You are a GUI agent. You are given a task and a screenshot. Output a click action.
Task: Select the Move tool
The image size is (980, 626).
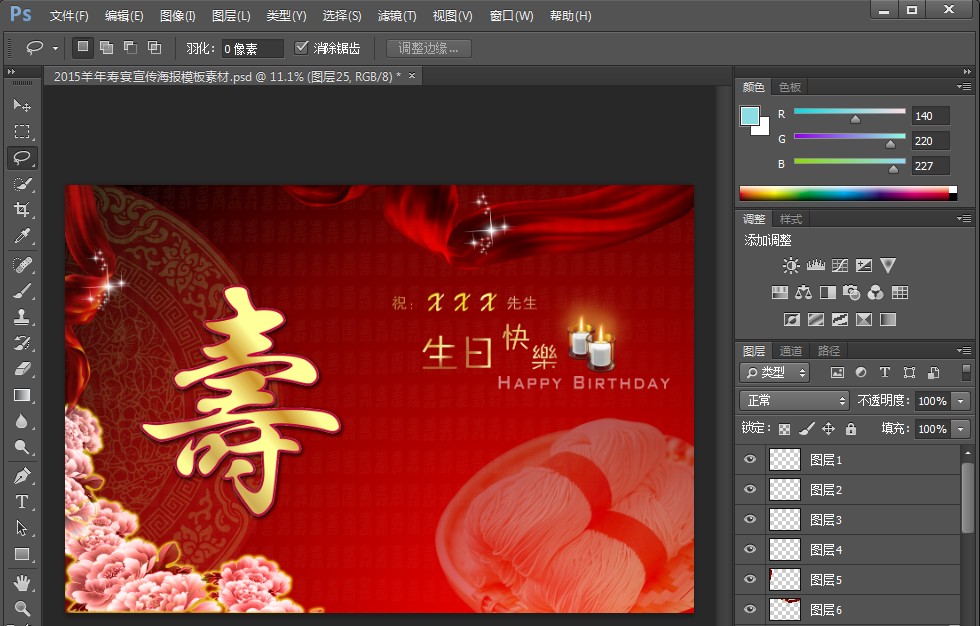[22, 105]
